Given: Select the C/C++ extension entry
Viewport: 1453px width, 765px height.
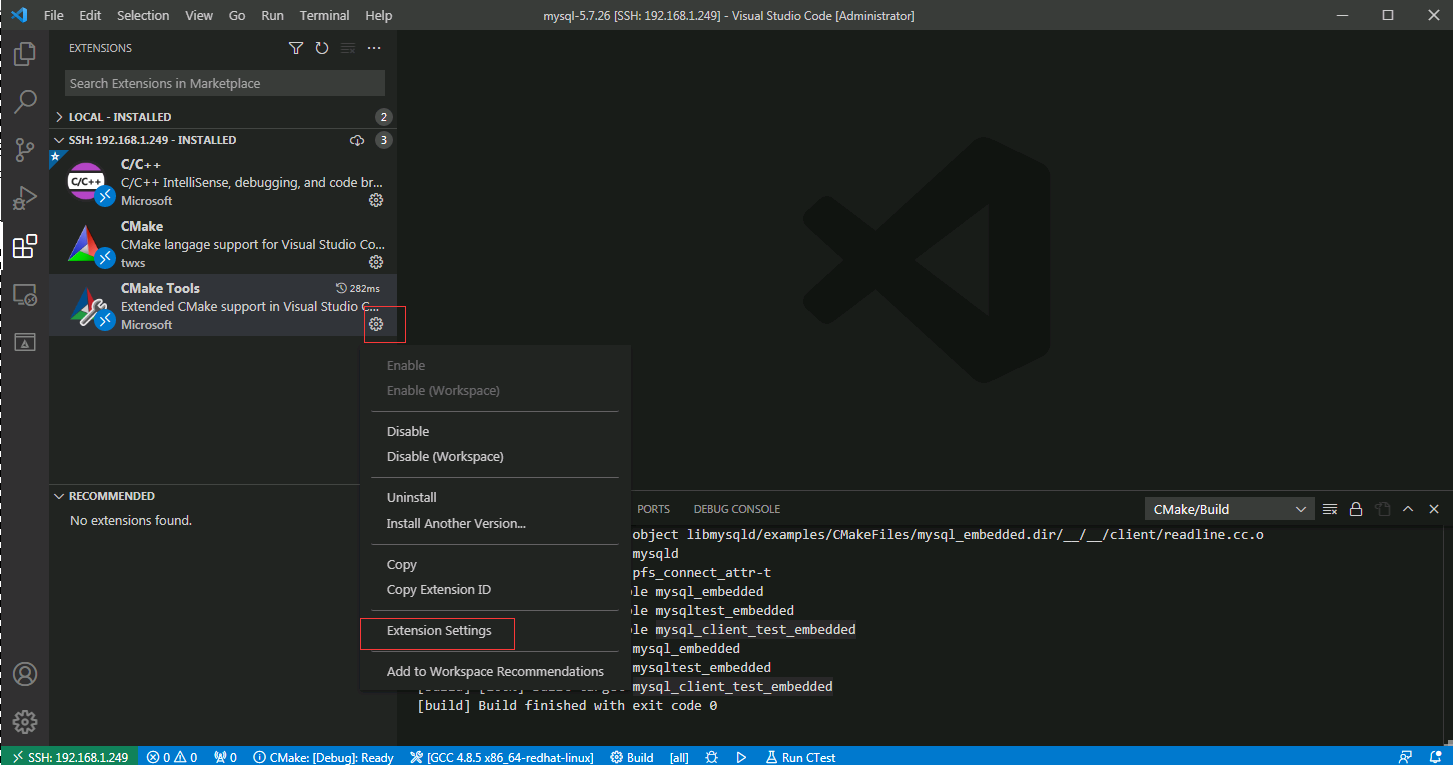Looking at the screenshot, I should [223, 182].
